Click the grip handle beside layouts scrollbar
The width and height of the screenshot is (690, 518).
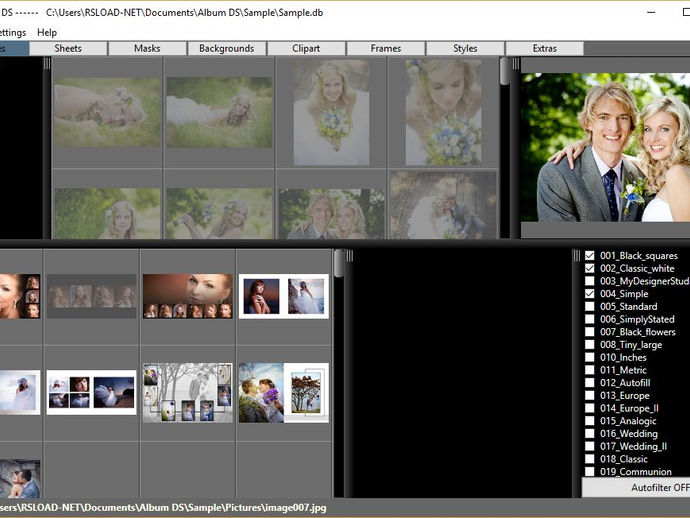(349, 256)
